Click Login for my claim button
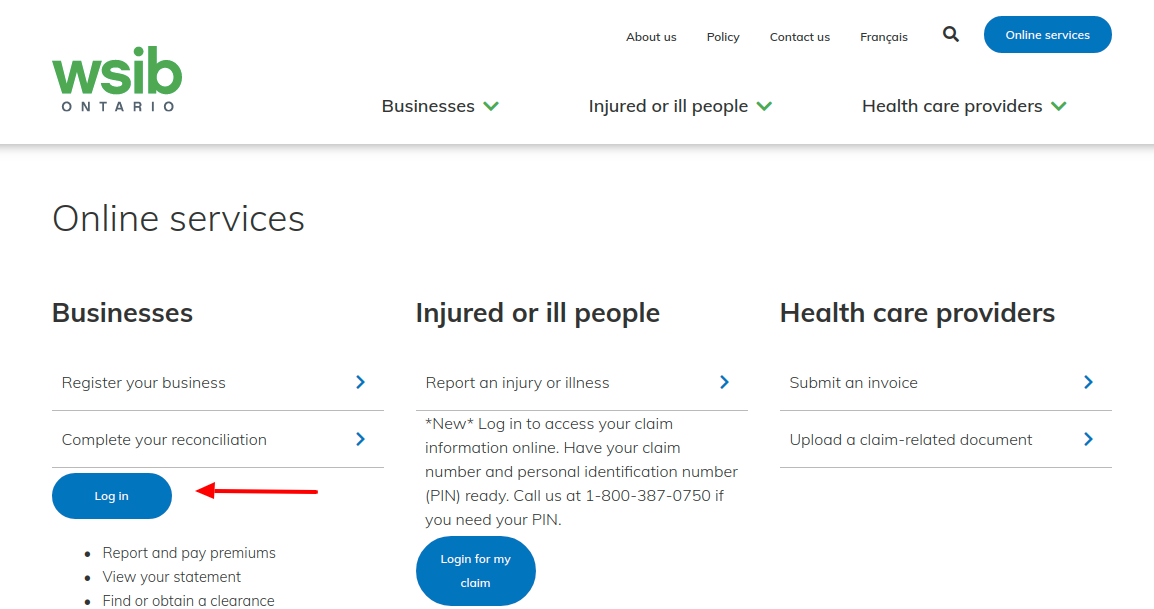 tap(475, 571)
